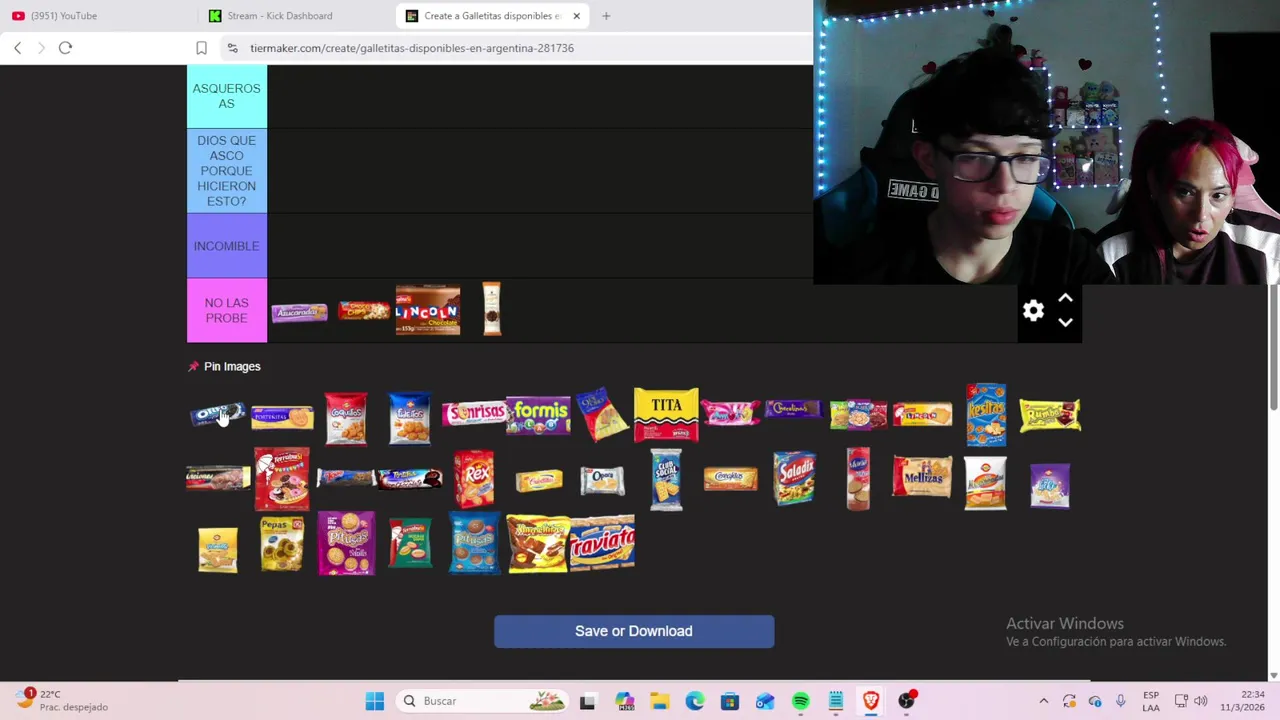Pick the blue Pitusas package

pyautogui.click(x=474, y=543)
